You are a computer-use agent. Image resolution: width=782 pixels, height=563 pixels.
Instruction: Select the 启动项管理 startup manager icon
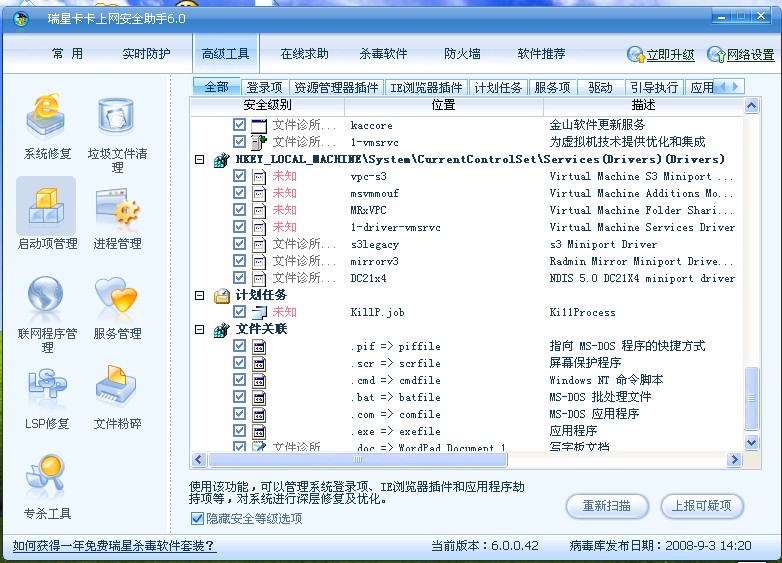(x=46, y=206)
